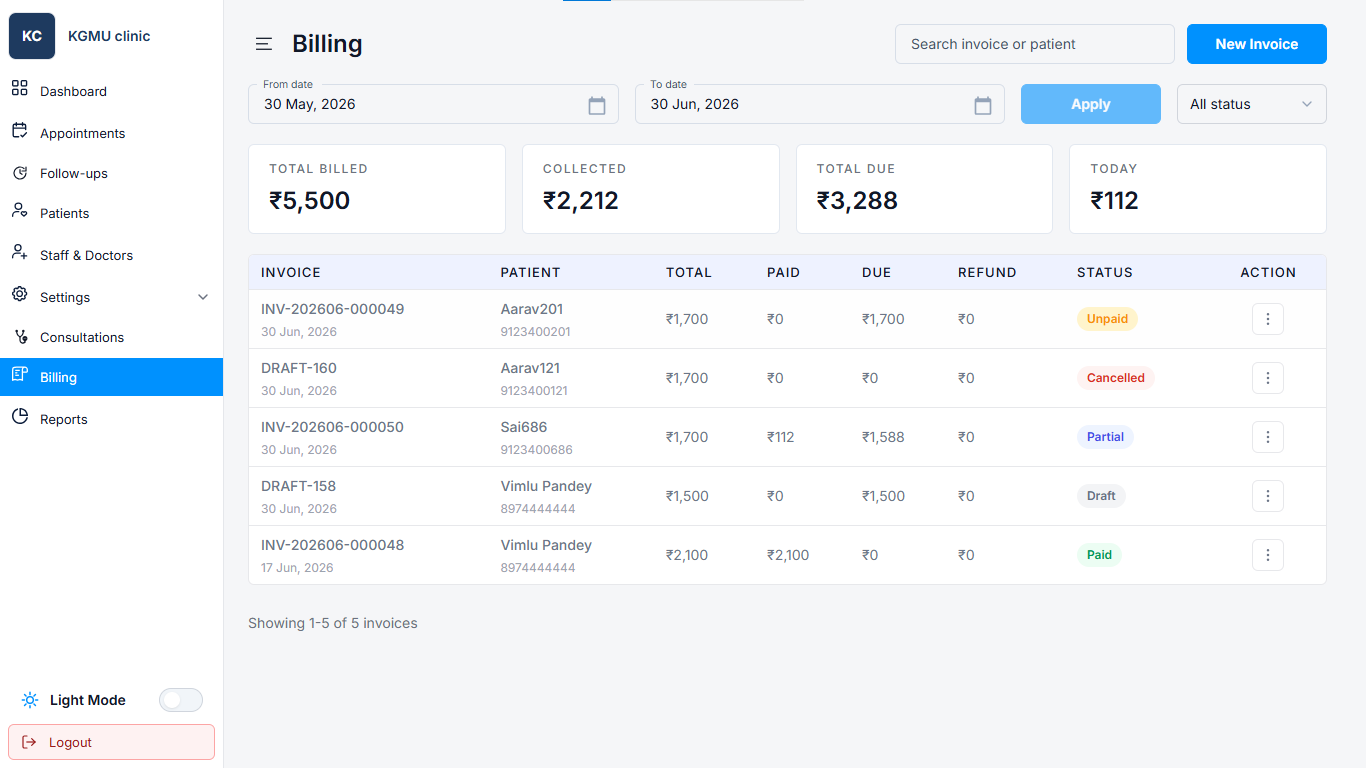
Task: Open the To date calendar icon
Action: 983,105
